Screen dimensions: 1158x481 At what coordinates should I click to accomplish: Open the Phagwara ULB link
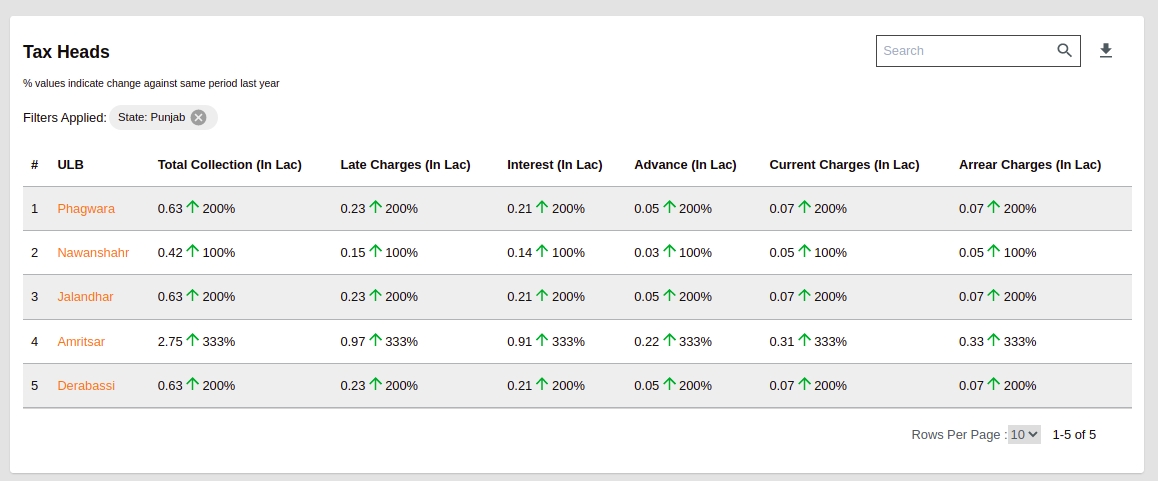click(86, 209)
